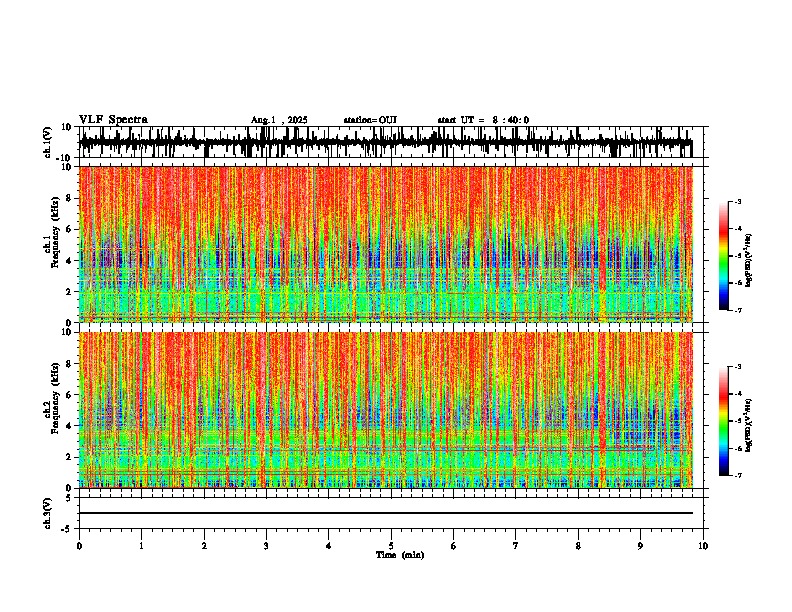Image resolution: width=792 pixels, height=612 pixels.
Task: Click the ch.1 colorbar 'log(PSD)' label
Action: click(x=749, y=260)
